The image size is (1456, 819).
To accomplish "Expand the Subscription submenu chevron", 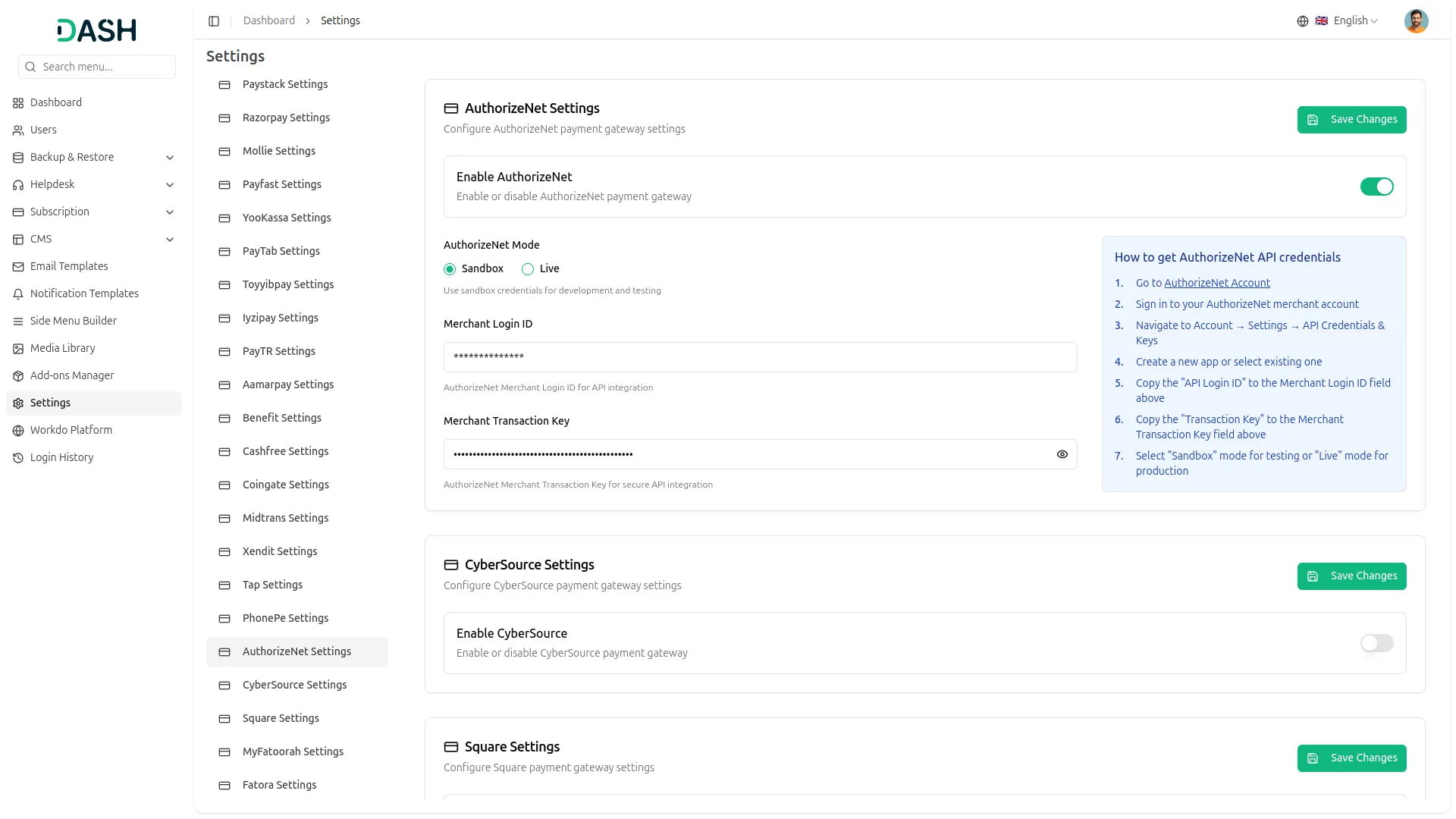I will (x=170, y=212).
